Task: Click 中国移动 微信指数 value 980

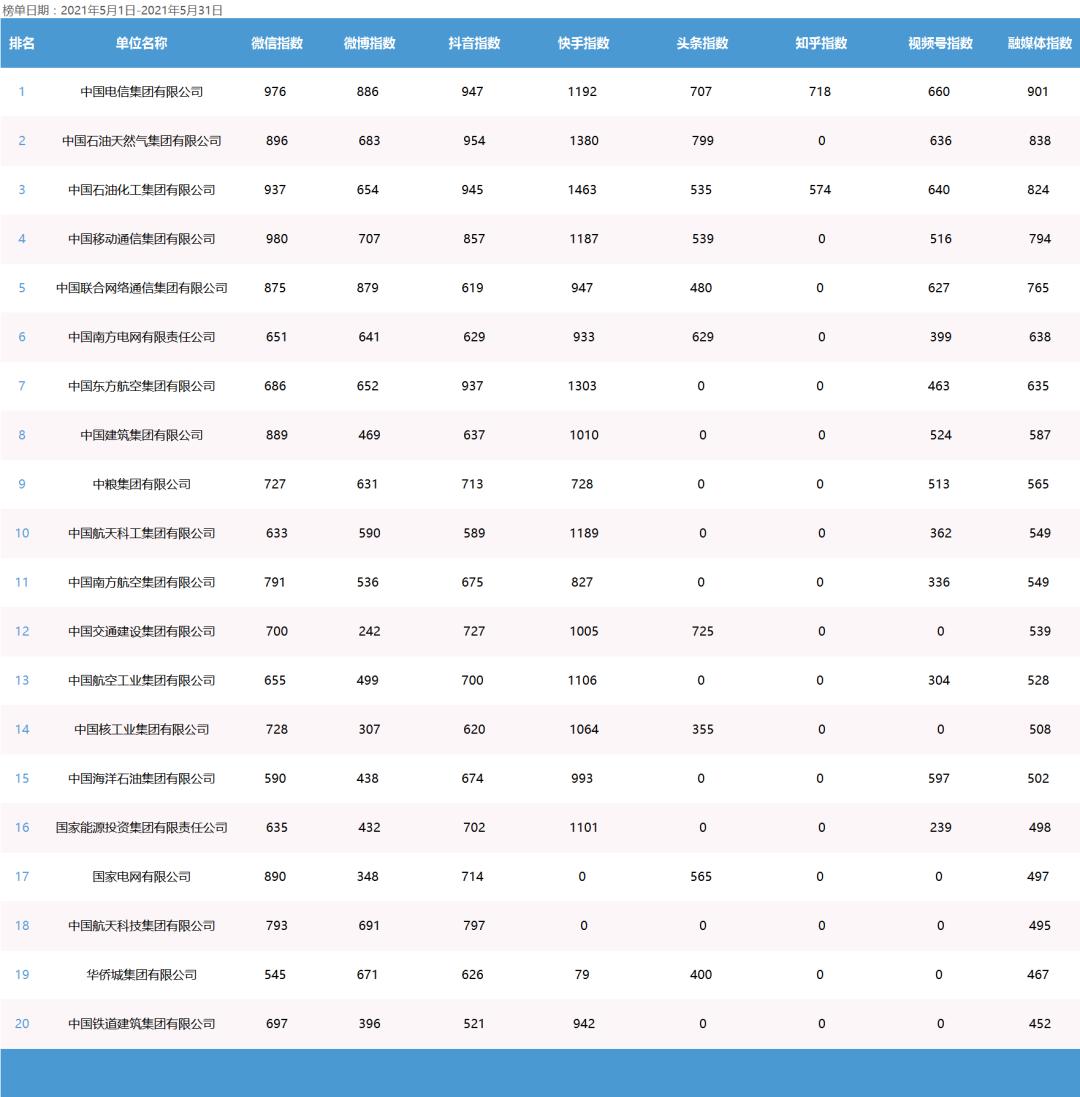Action: tap(277, 239)
